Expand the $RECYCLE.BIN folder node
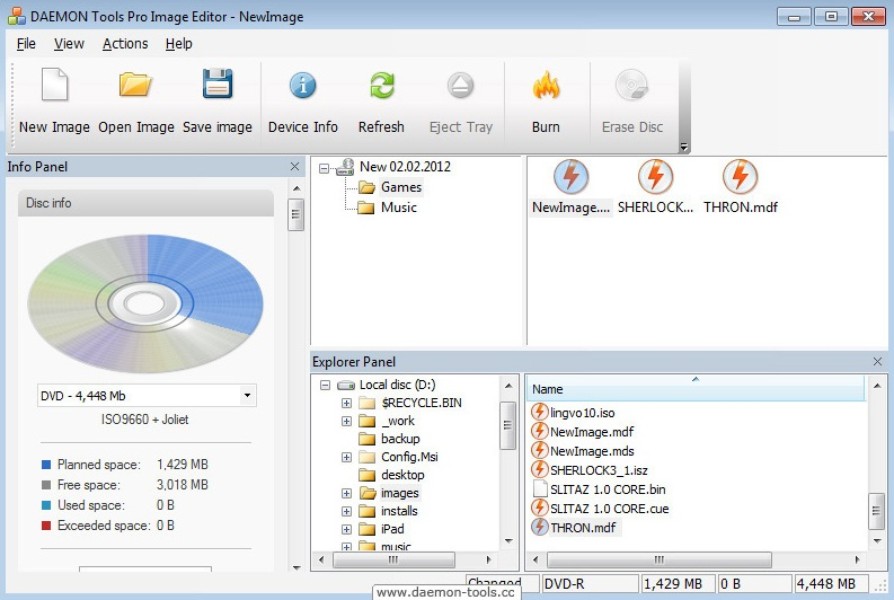Viewport: 894px width, 600px height. click(347, 403)
